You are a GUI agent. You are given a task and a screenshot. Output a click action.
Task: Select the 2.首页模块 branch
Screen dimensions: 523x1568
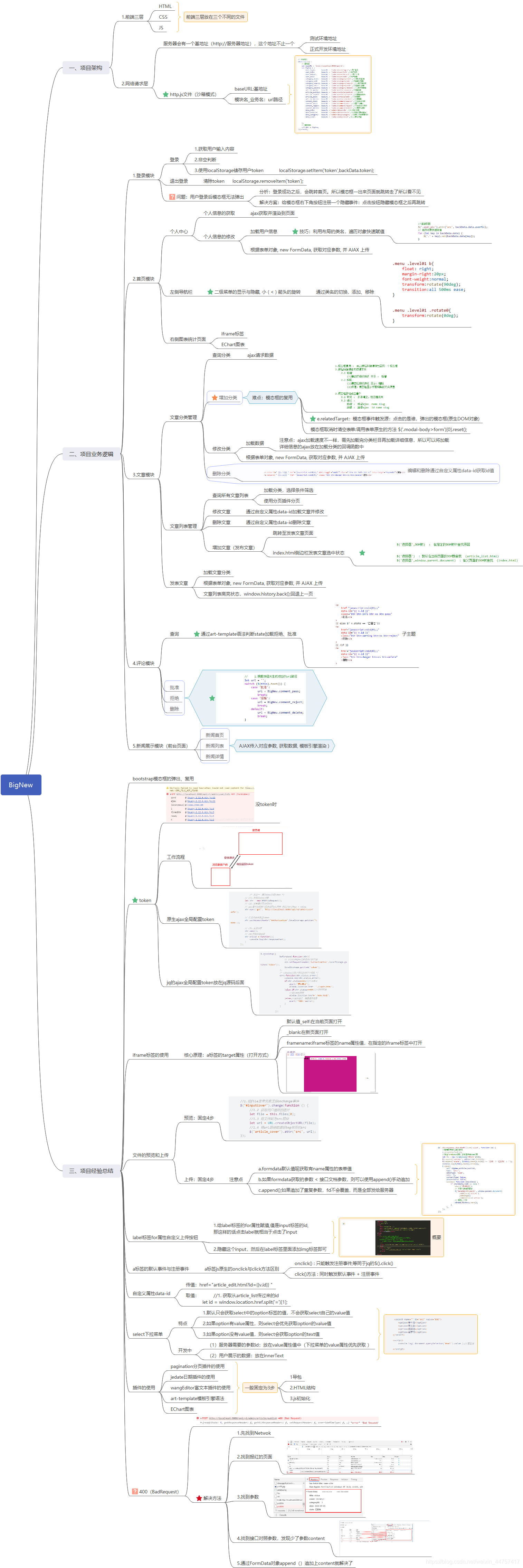[144, 279]
